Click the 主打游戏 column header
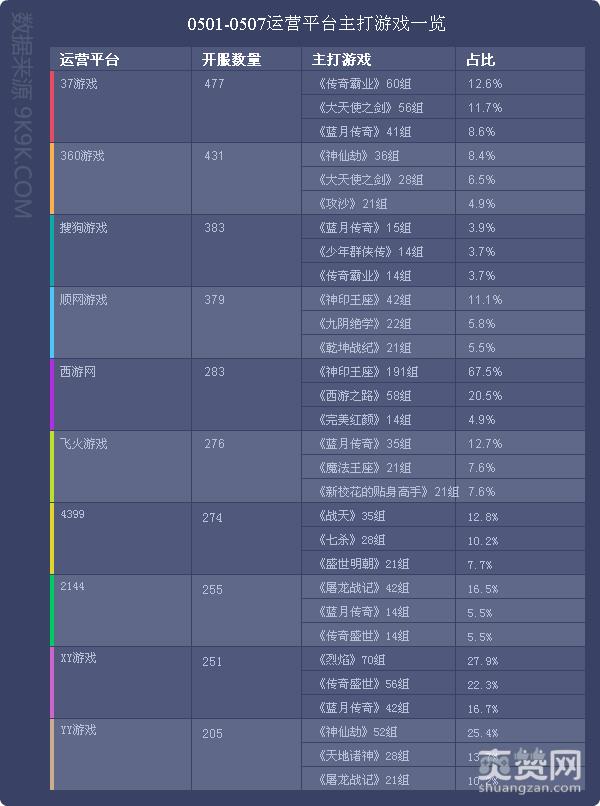 click(x=342, y=60)
